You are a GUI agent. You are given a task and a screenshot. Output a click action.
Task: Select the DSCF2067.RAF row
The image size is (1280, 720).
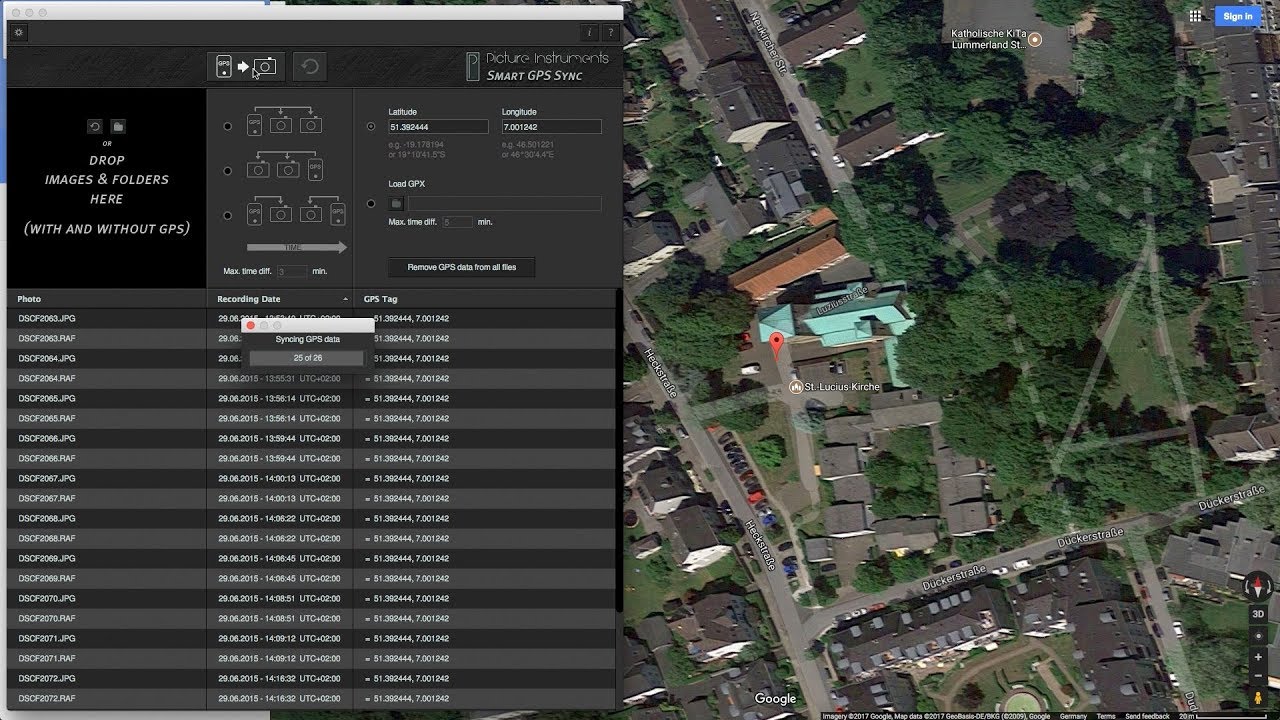[x=312, y=498]
